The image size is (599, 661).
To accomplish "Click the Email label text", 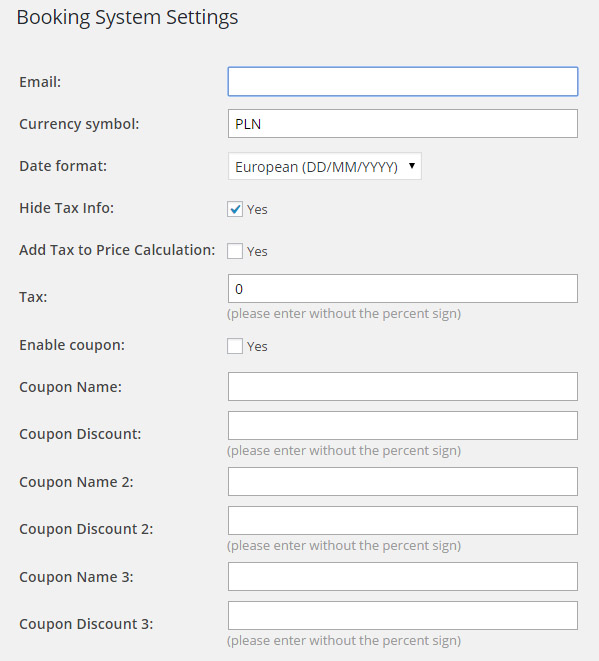I will click(x=40, y=82).
